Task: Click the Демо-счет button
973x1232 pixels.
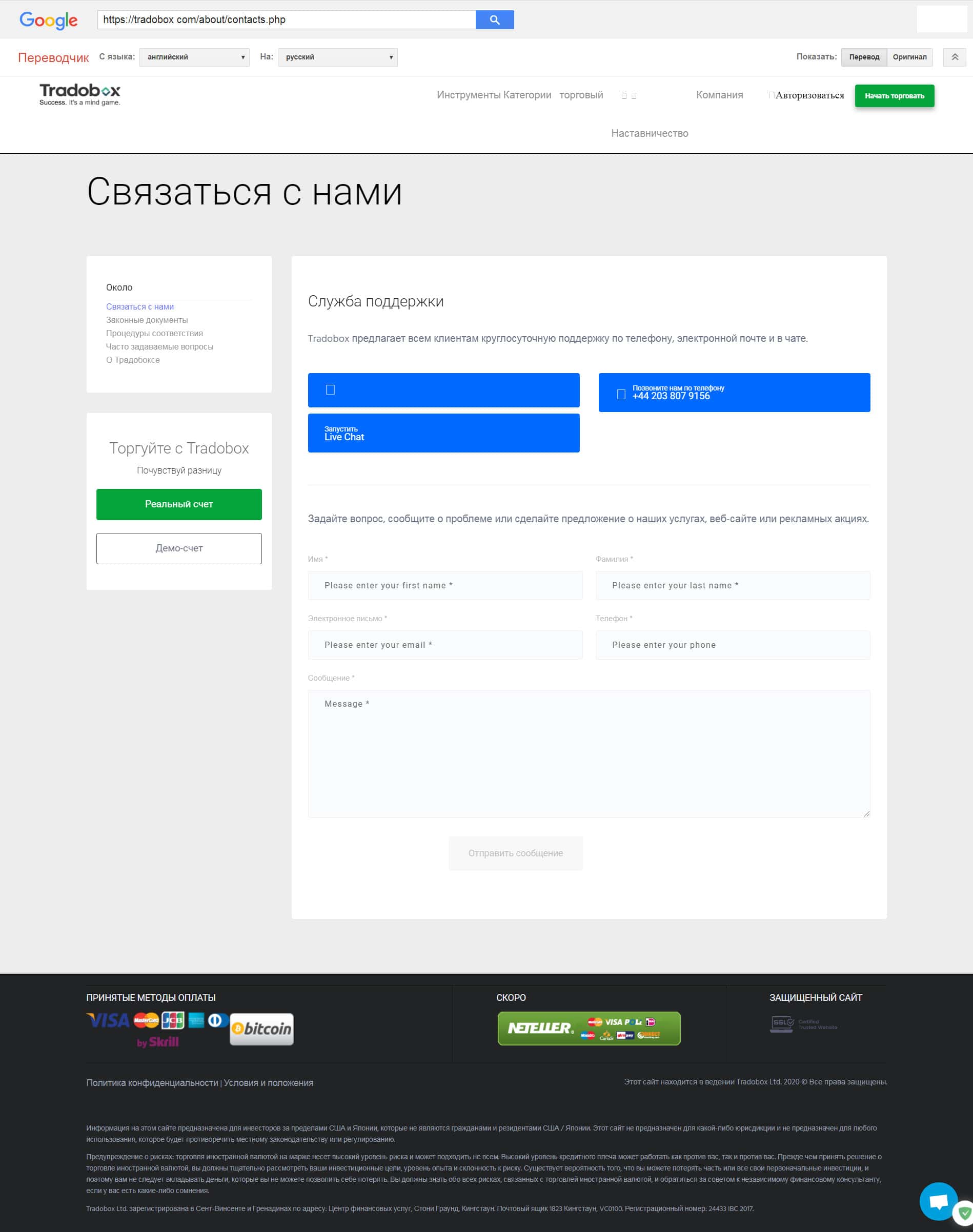Action: (179, 548)
